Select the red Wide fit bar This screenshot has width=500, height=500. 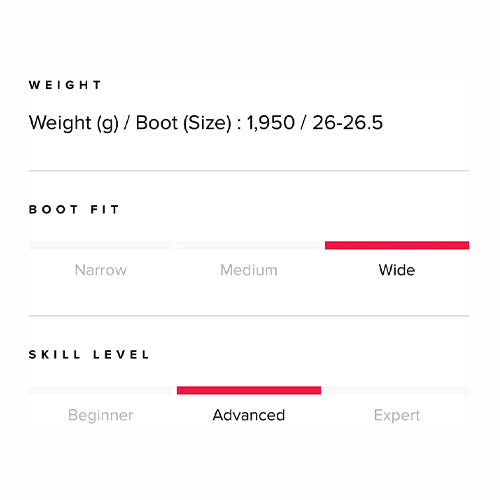(397, 245)
